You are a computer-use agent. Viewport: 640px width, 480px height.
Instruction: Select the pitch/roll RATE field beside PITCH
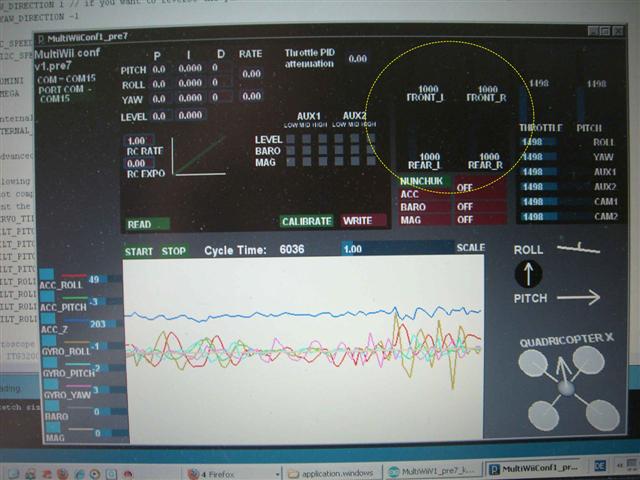[251, 74]
